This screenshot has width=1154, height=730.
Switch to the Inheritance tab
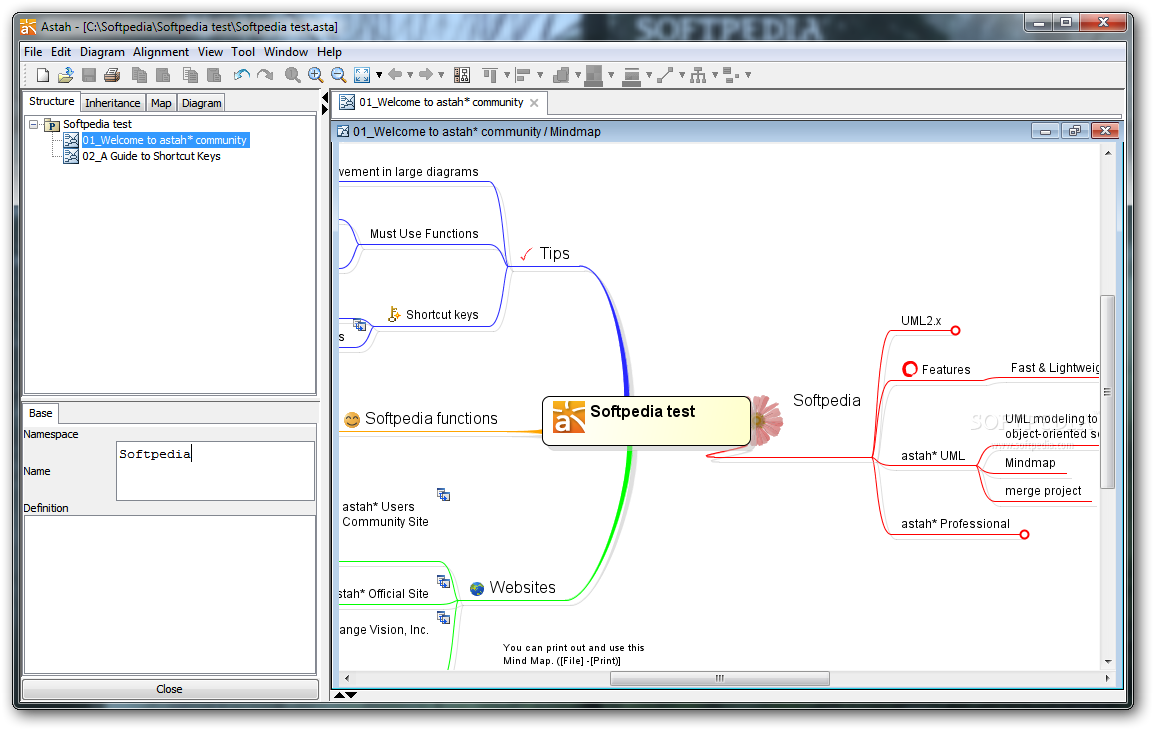point(112,103)
